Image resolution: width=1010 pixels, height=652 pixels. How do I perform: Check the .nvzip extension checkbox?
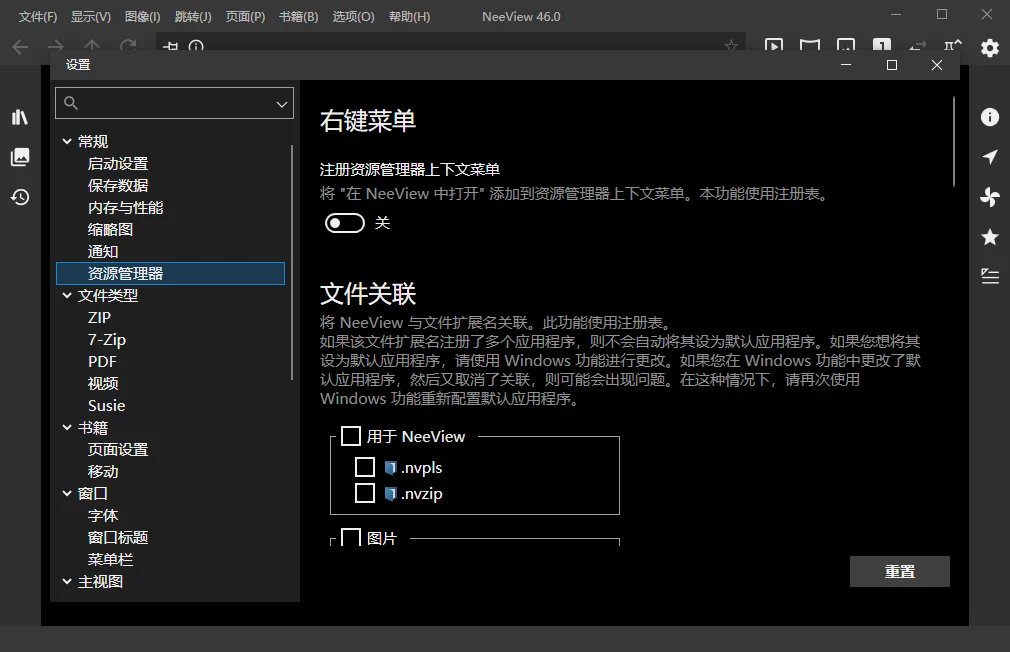click(x=365, y=494)
